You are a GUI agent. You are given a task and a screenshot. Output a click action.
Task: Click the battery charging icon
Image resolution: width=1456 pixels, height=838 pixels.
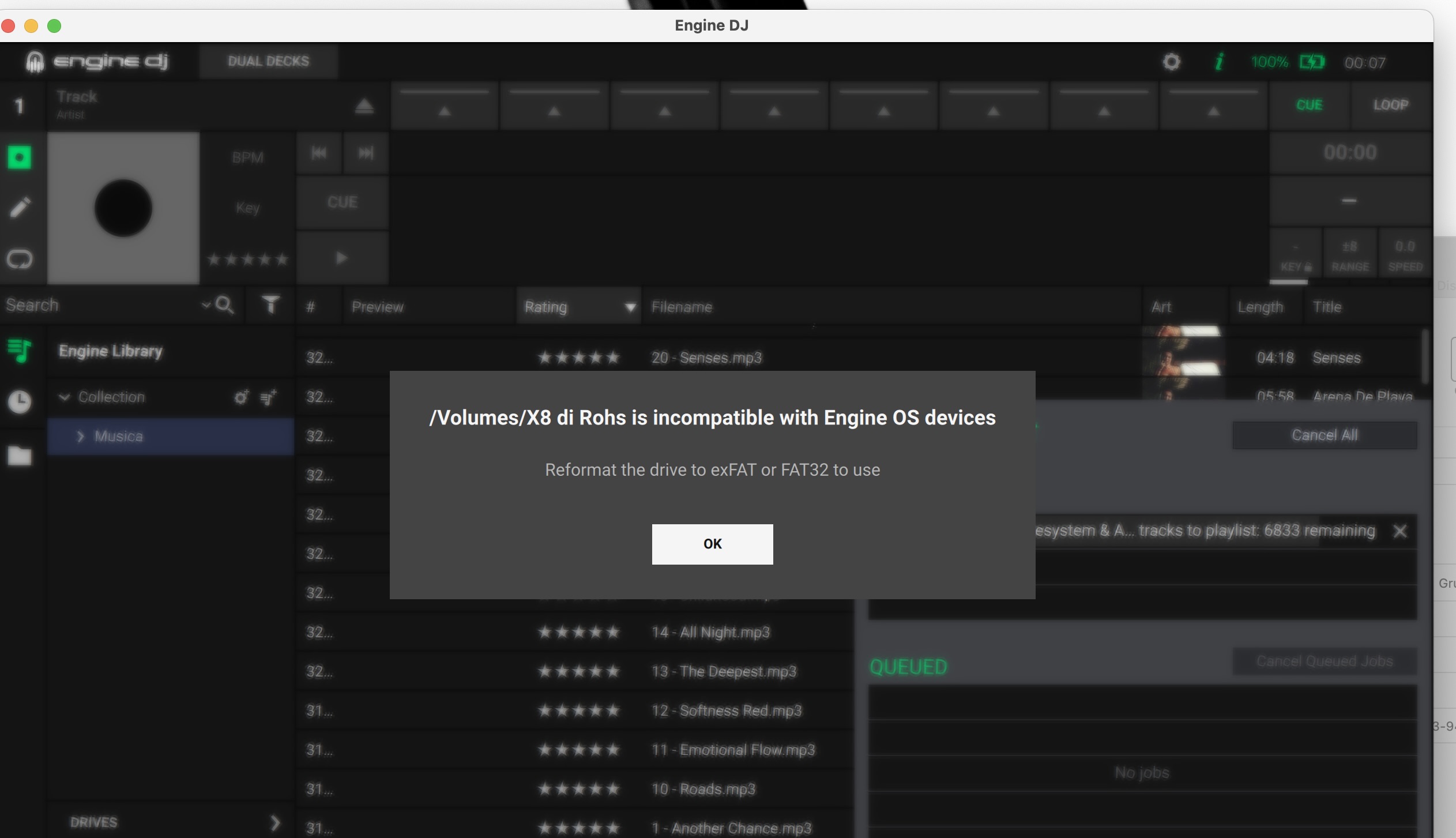(1312, 62)
